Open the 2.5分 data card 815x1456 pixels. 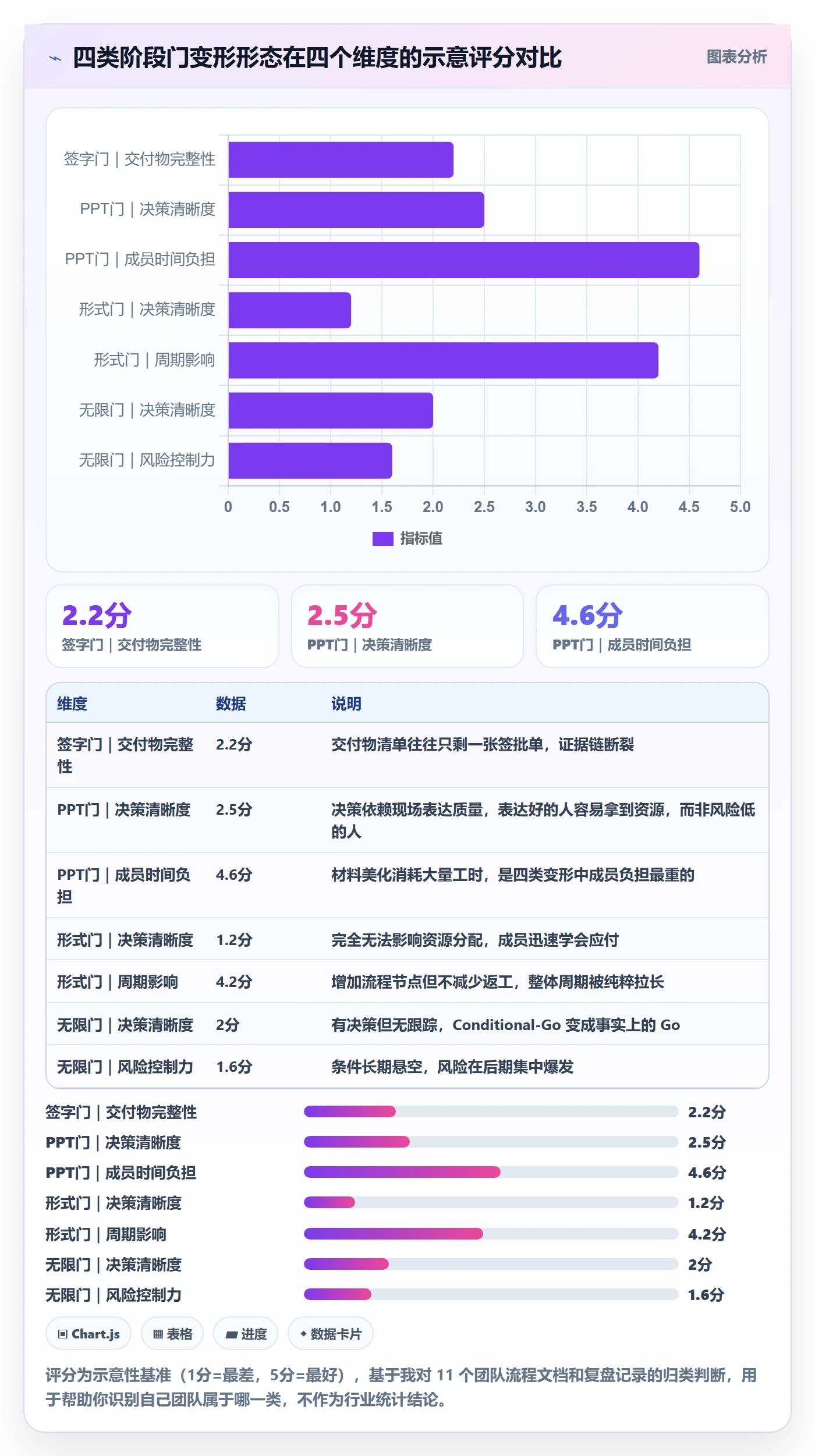408,626
